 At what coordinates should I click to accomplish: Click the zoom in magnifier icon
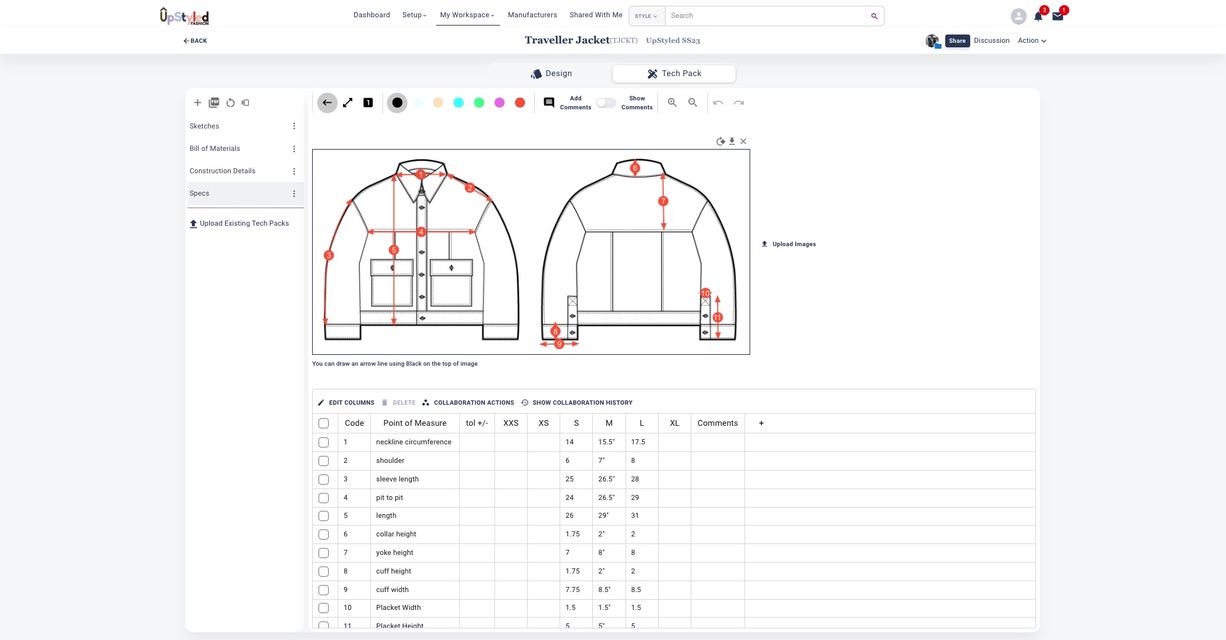(x=672, y=103)
